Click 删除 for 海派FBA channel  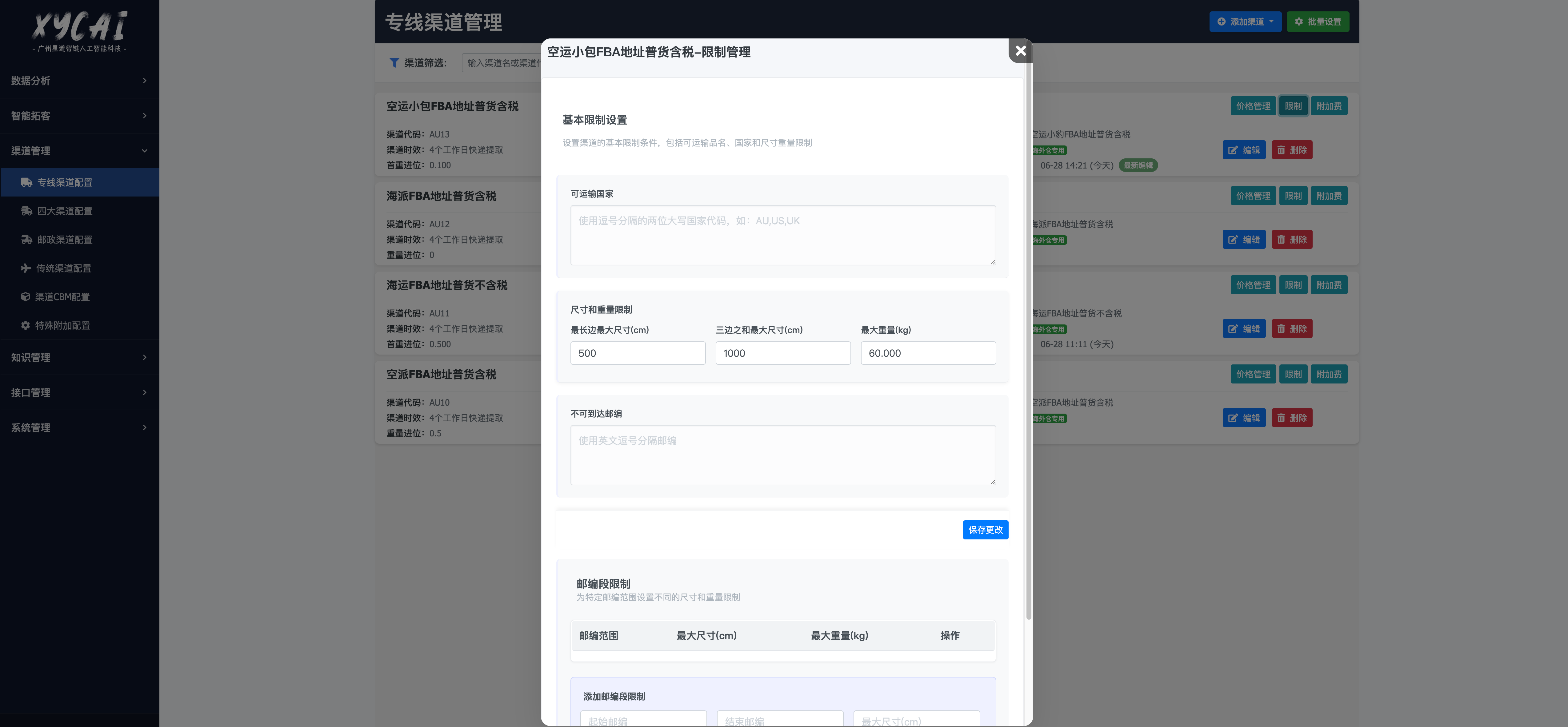click(x=1292, y=239)
